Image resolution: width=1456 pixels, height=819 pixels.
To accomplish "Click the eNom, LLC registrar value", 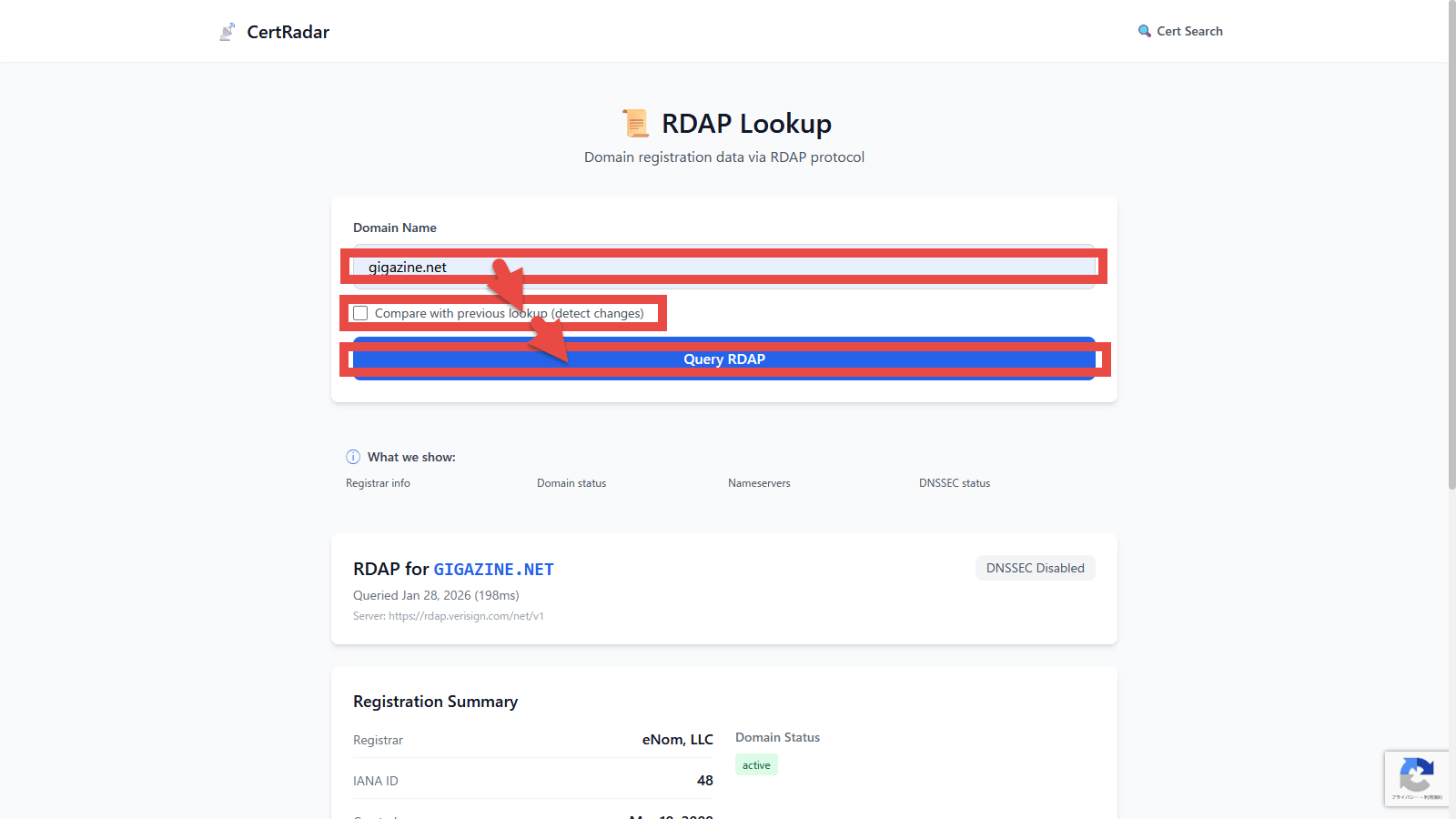I will tap(677, 740).
